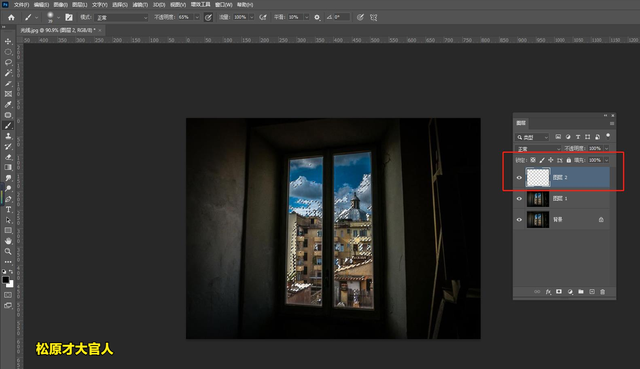Add a layer mask to the layer
Image resolution: width=640 pixels, height=369 pixels.
pyautogui.click(x=559, y=292)
